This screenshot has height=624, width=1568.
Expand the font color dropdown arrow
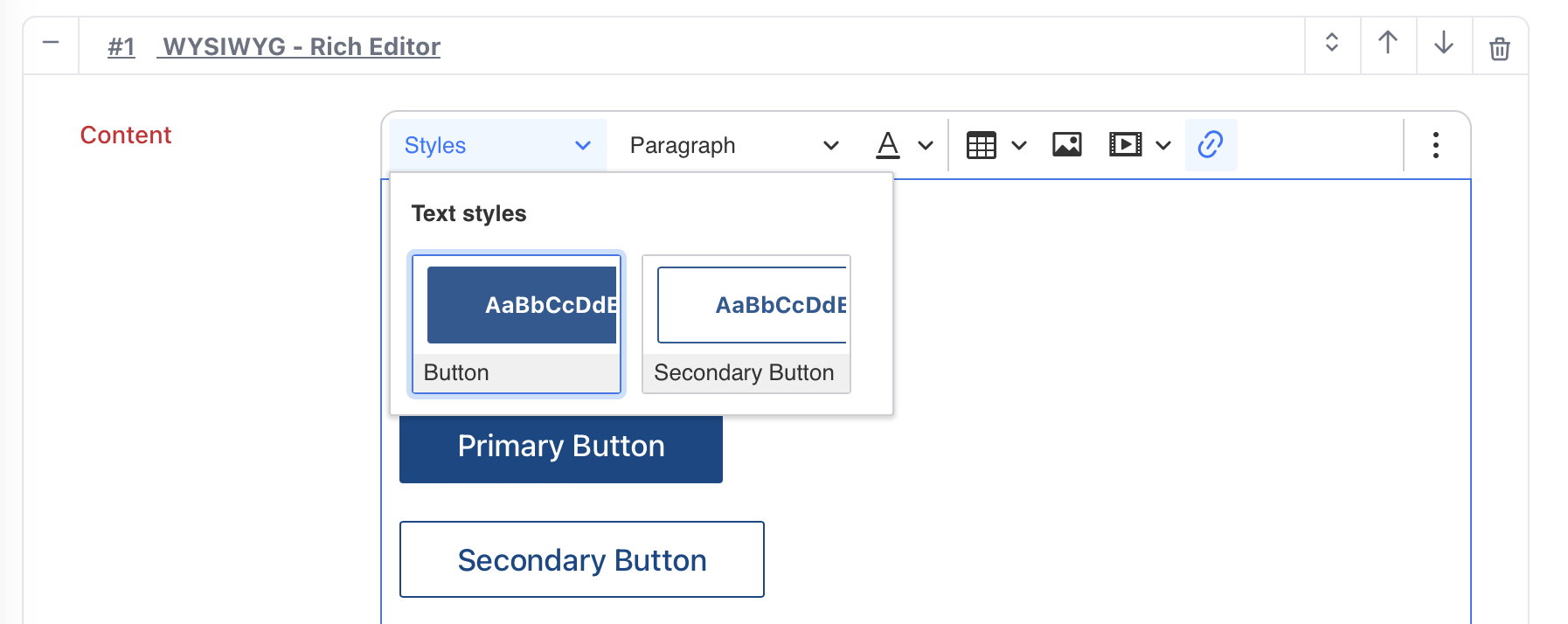[x=926, y=146]
